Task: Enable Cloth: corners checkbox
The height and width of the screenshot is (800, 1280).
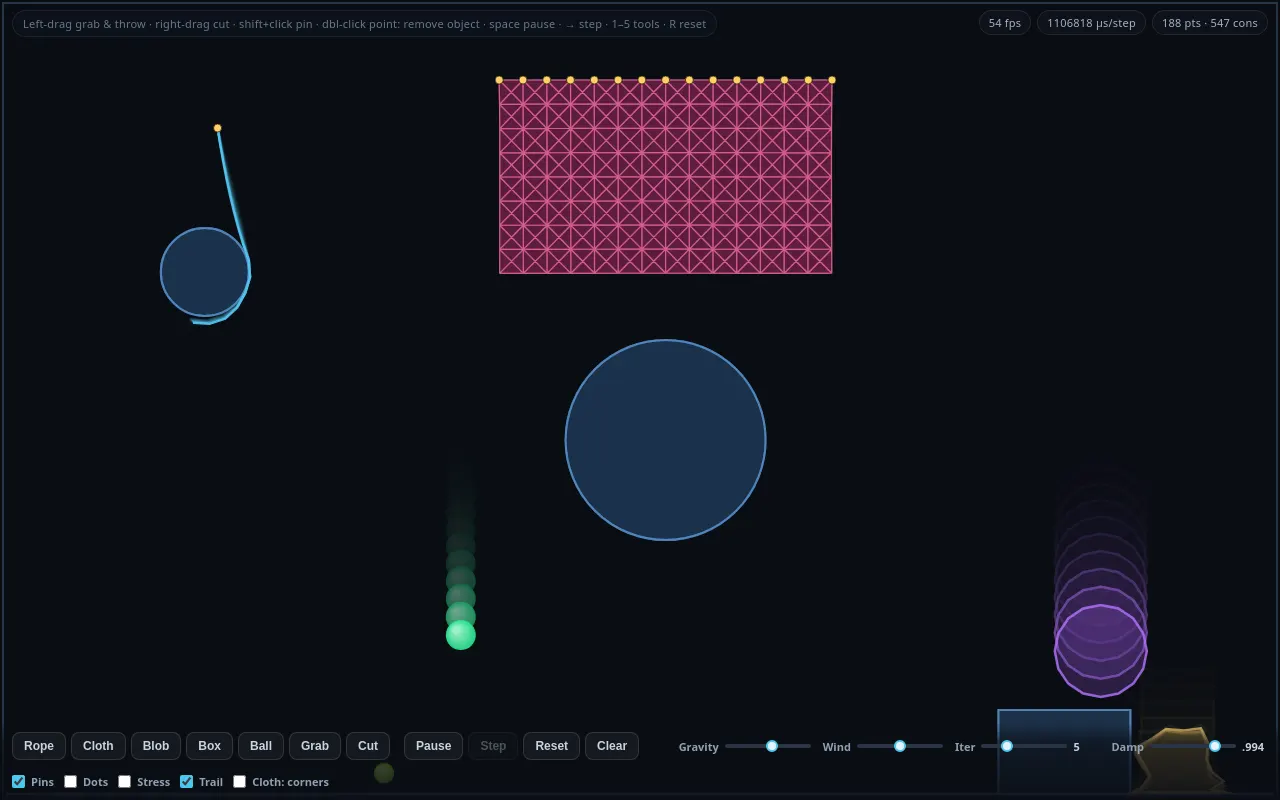Action: coord(240,782)
